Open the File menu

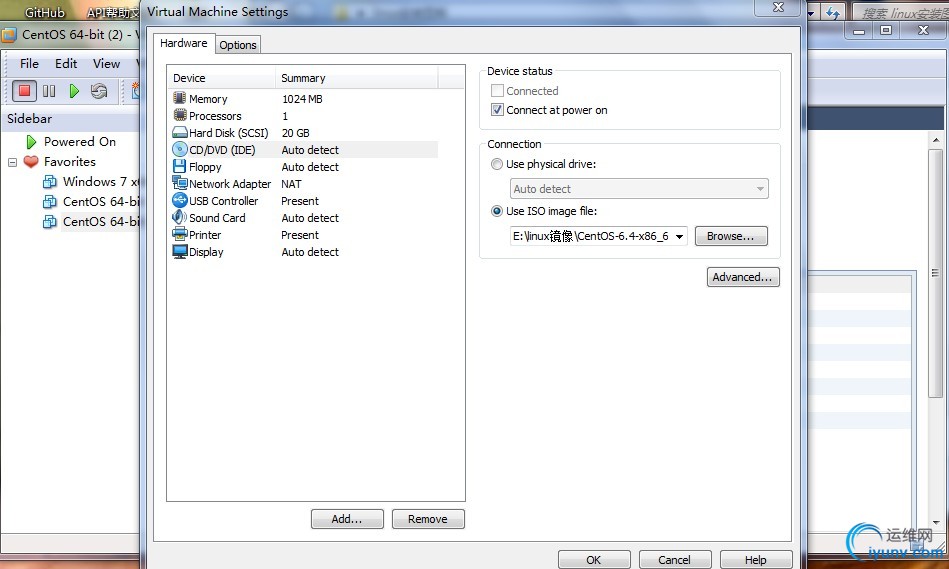pyautogui.click(x=29, y=64)
